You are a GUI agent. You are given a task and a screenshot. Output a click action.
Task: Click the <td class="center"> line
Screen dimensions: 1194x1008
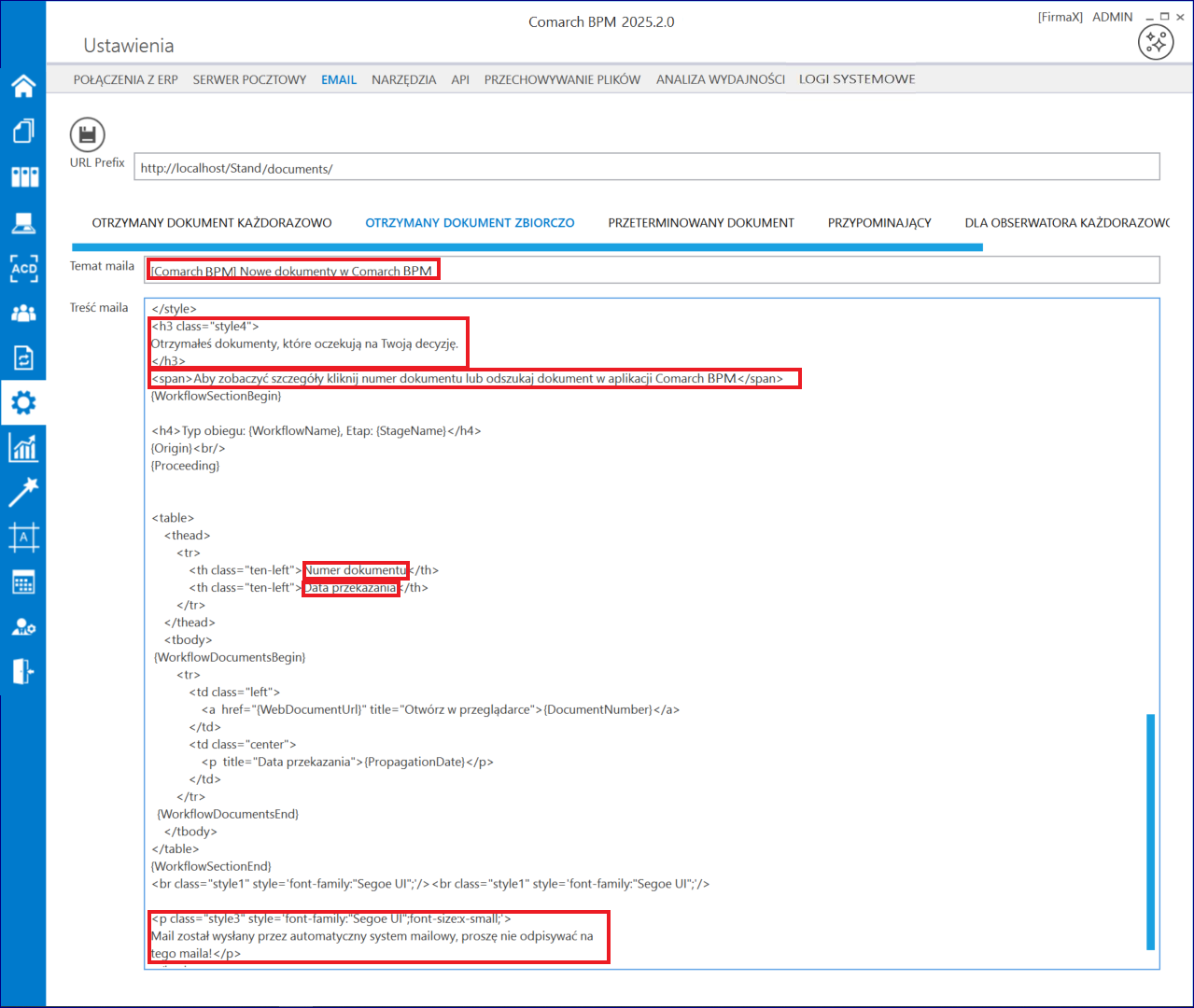point(243,745)
